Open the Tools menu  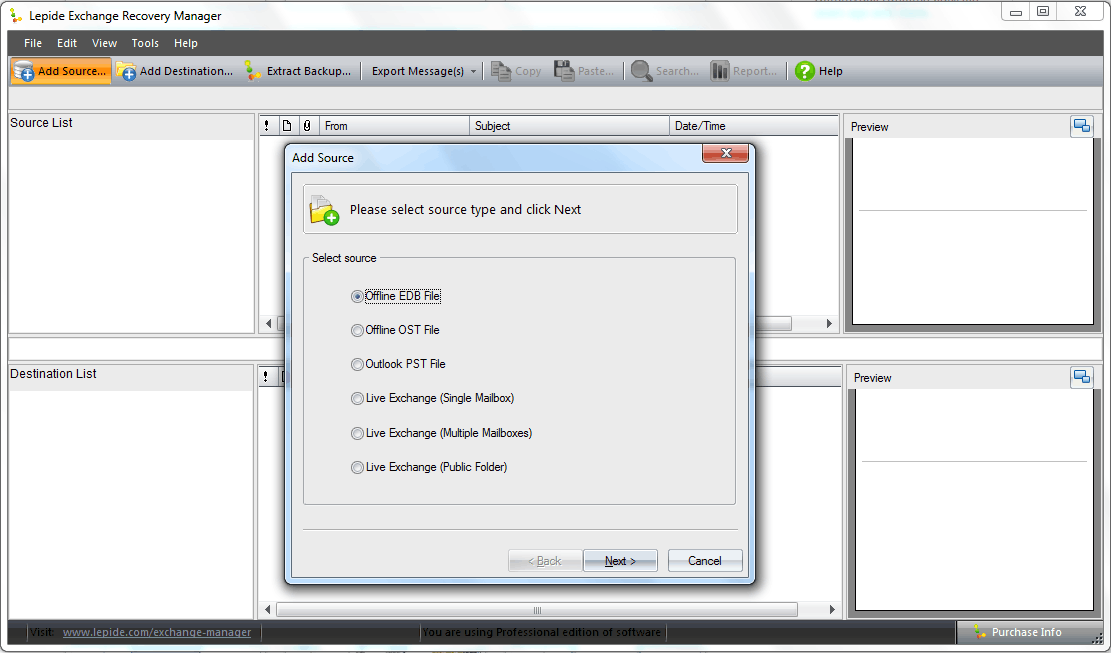145,43
